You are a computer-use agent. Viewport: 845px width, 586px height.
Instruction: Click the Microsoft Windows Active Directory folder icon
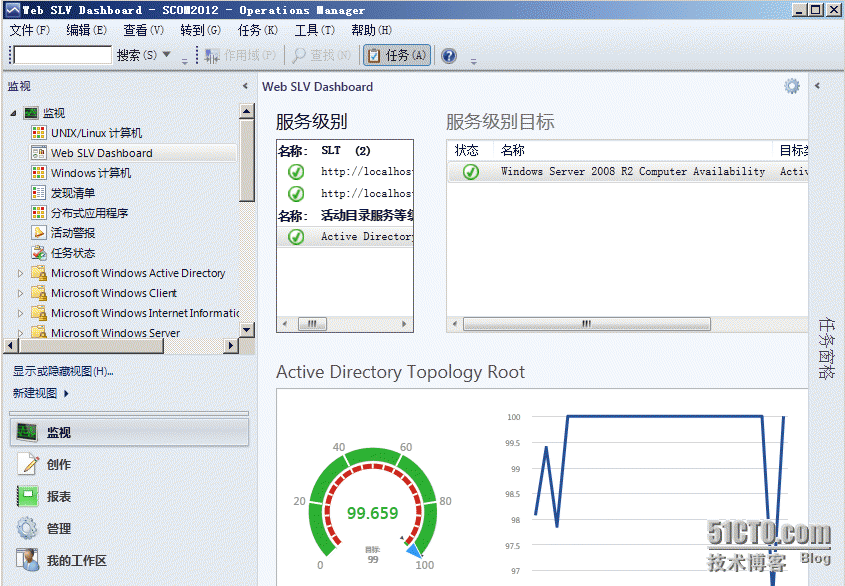coord(38,273)
